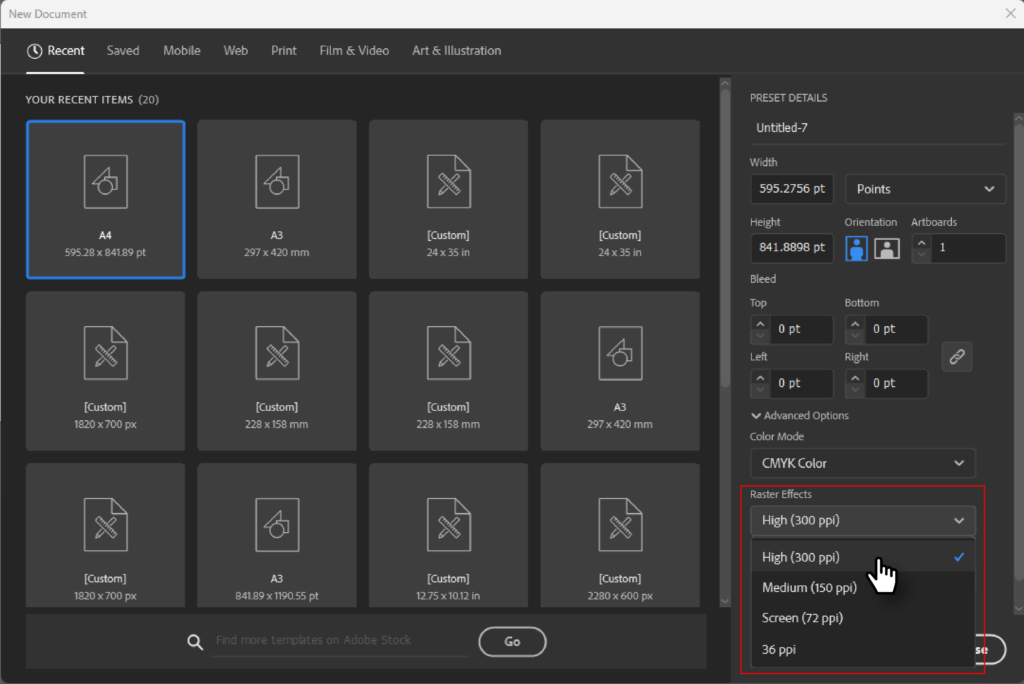The image size is (1024, 684).
Task: Increase the Bottom bleed value
Action: tap(855, 323)
